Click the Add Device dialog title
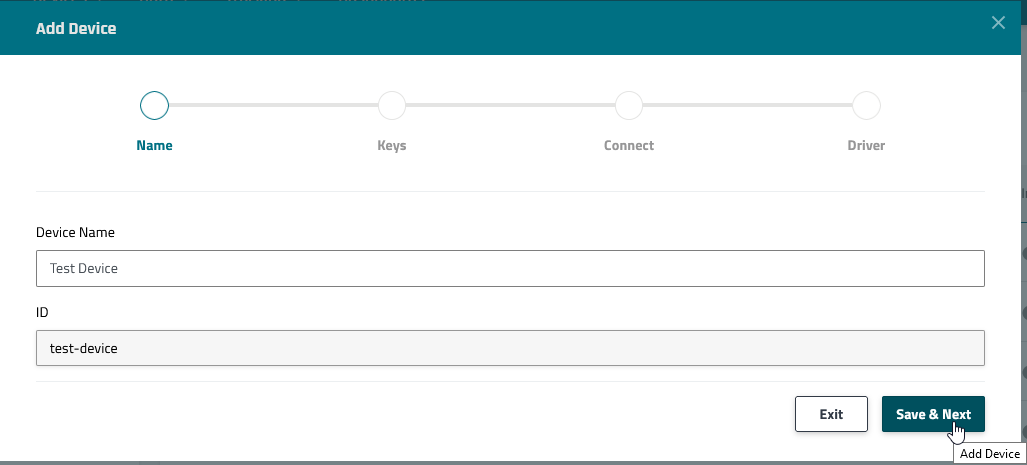Image resolution: width=1027 pixels, height=465 pixels. pyautogui.click(x=76, y=28)
